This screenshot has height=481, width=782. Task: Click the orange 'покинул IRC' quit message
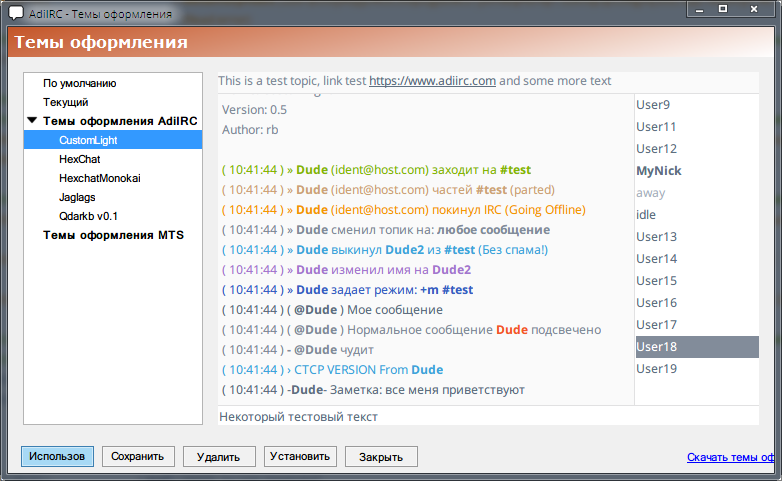click(403, 210)
